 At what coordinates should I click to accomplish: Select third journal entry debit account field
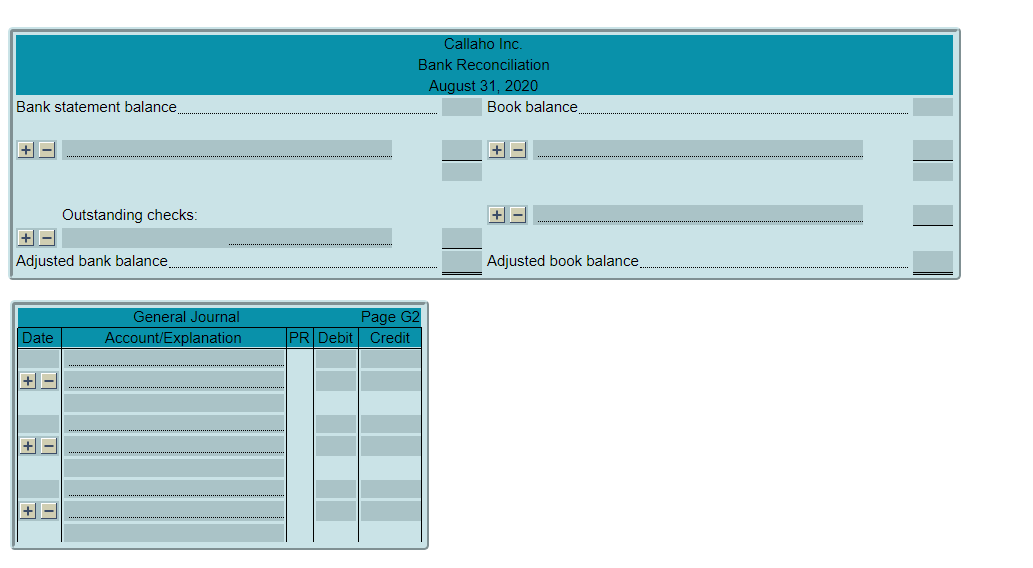174,489
